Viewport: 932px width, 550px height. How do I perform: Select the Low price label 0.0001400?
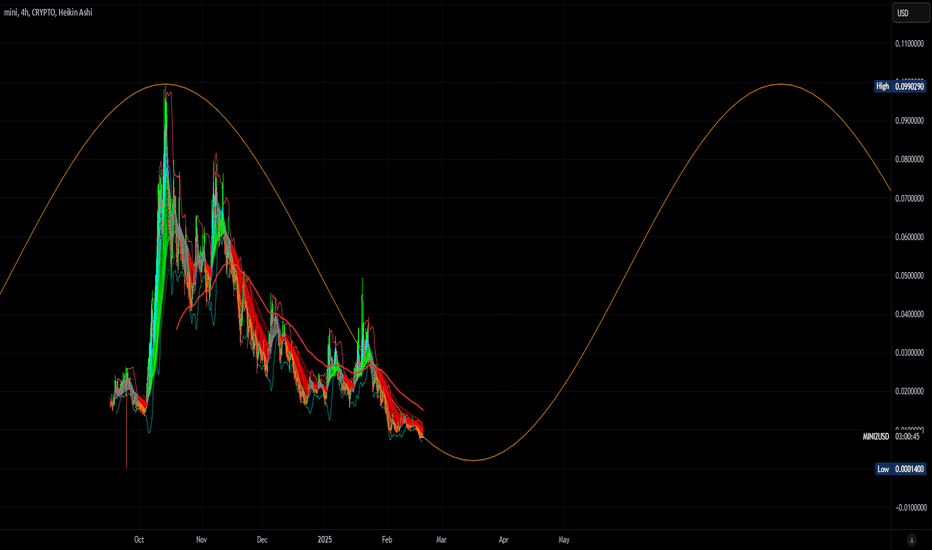(x=909, y=469)
